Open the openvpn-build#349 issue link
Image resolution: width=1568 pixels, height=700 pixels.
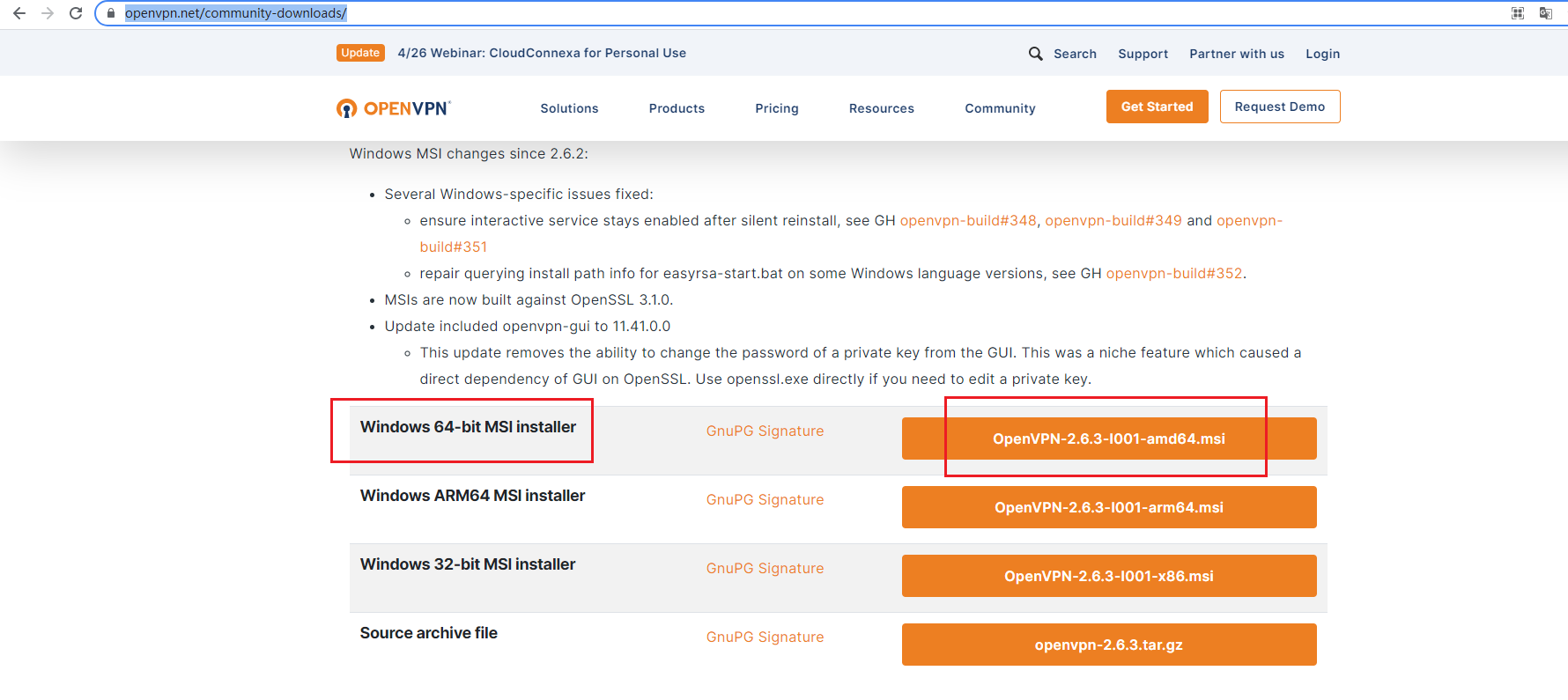1113,220
